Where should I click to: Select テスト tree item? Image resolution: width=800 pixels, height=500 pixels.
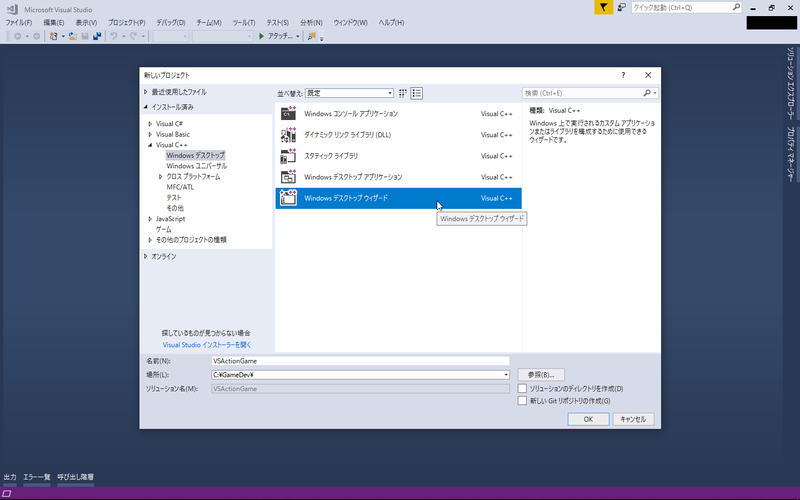(x=173, y=197)
